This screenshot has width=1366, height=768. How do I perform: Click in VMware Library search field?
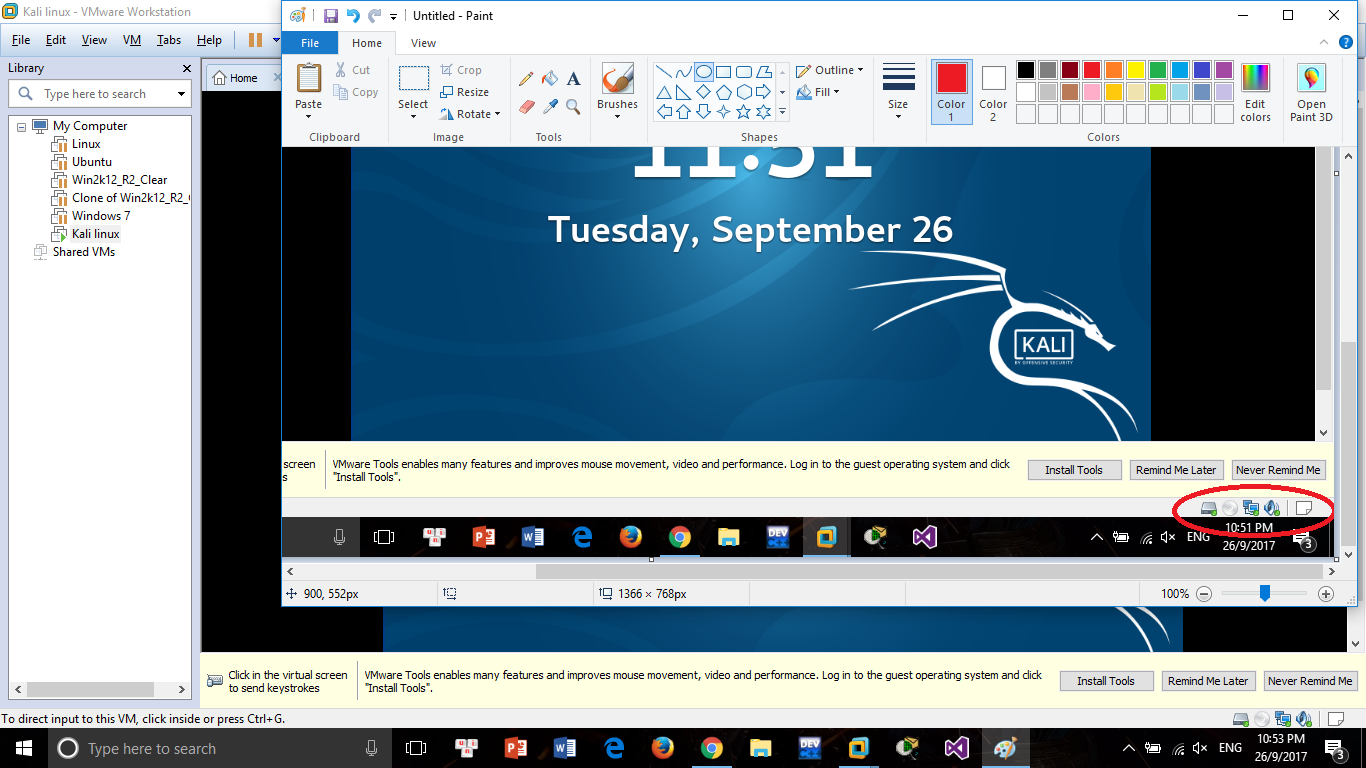point(99,94)
